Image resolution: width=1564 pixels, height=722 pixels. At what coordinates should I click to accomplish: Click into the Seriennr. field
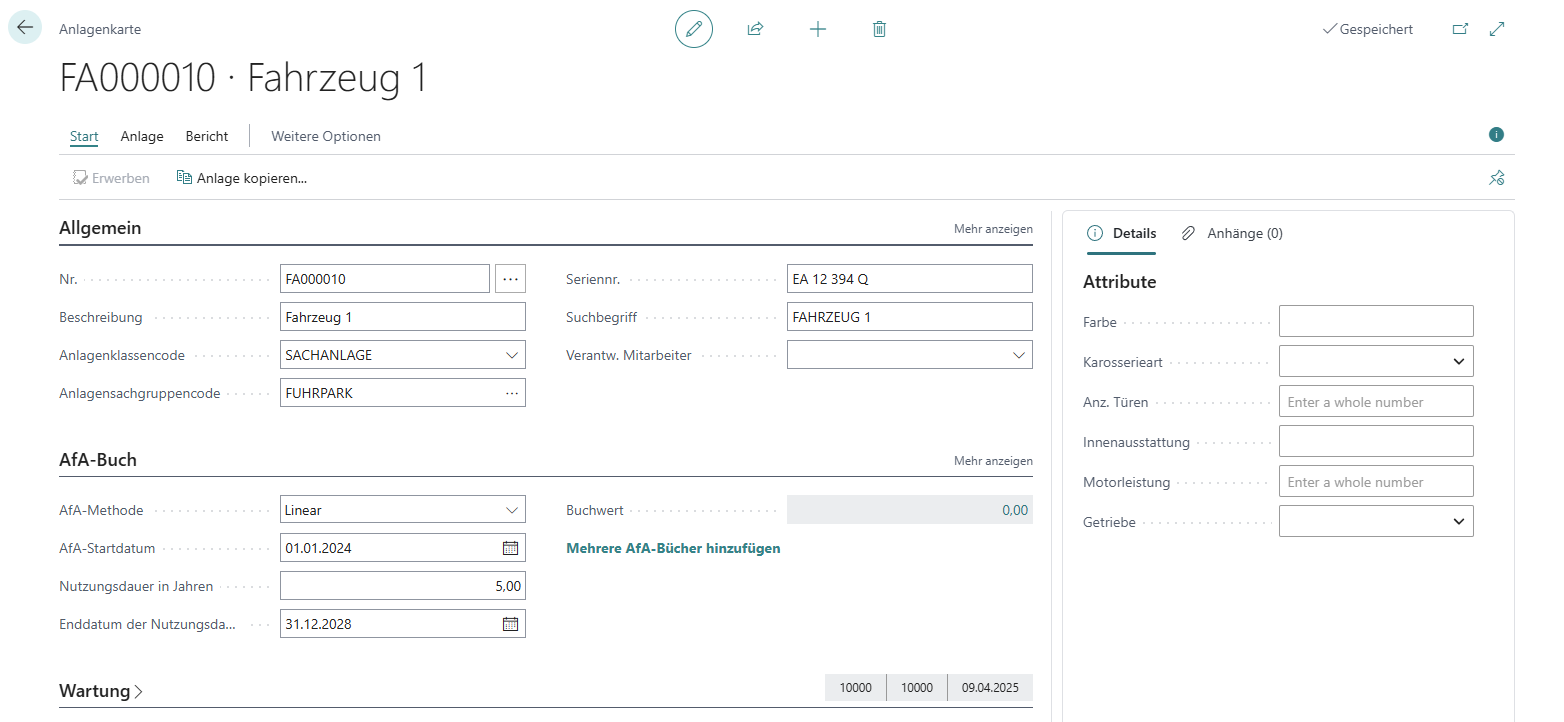tap(910, 279)
